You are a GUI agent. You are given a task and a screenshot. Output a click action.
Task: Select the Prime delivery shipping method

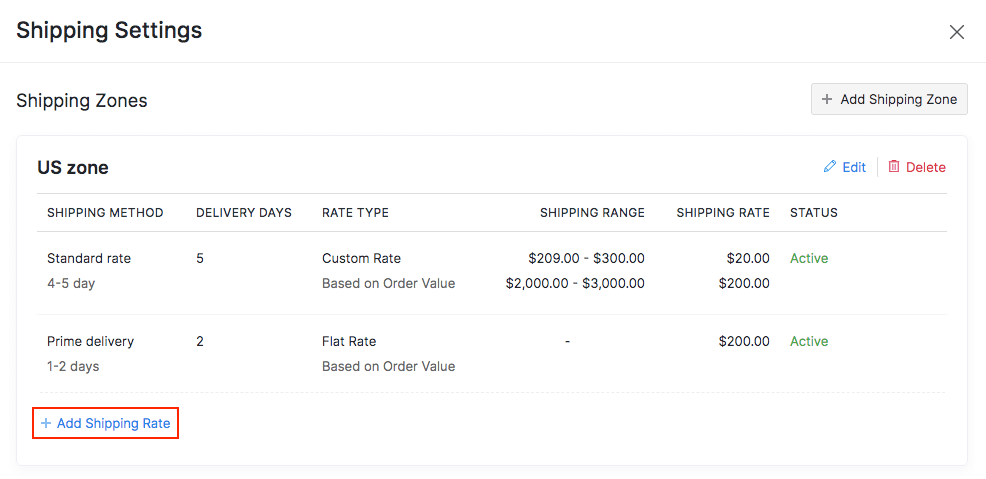[x=90, y=341]
